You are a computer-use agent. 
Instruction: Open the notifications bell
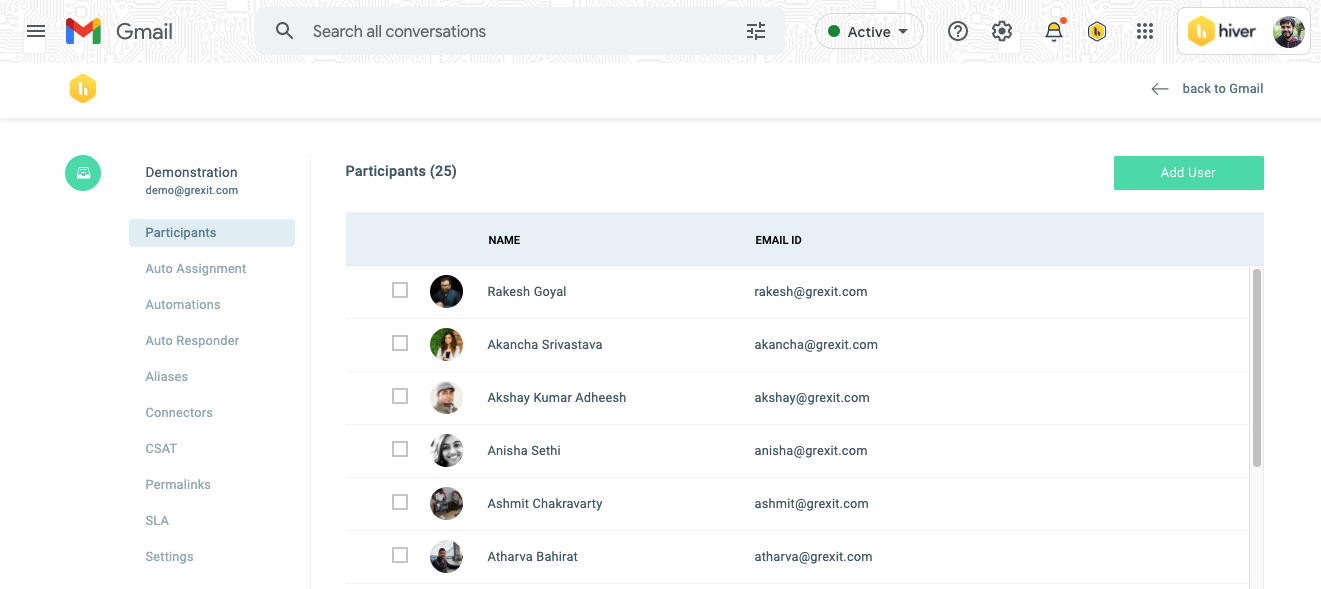1053,31
